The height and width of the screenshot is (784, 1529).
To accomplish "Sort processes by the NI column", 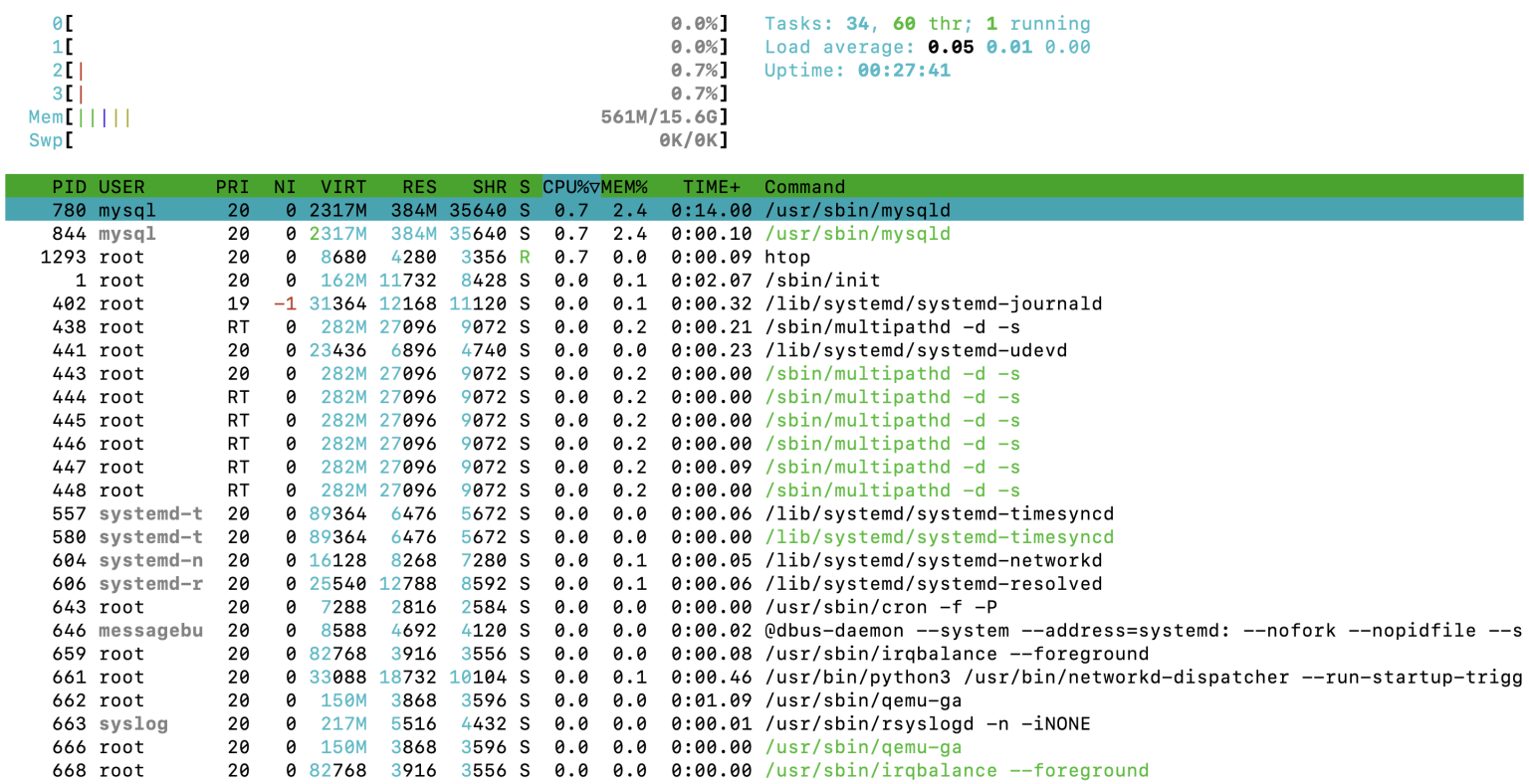I will [285, 187].
